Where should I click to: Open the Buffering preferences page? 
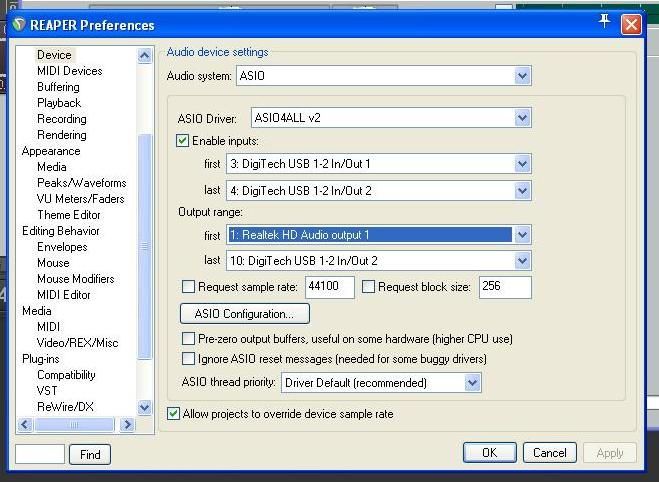click(58, 87)
